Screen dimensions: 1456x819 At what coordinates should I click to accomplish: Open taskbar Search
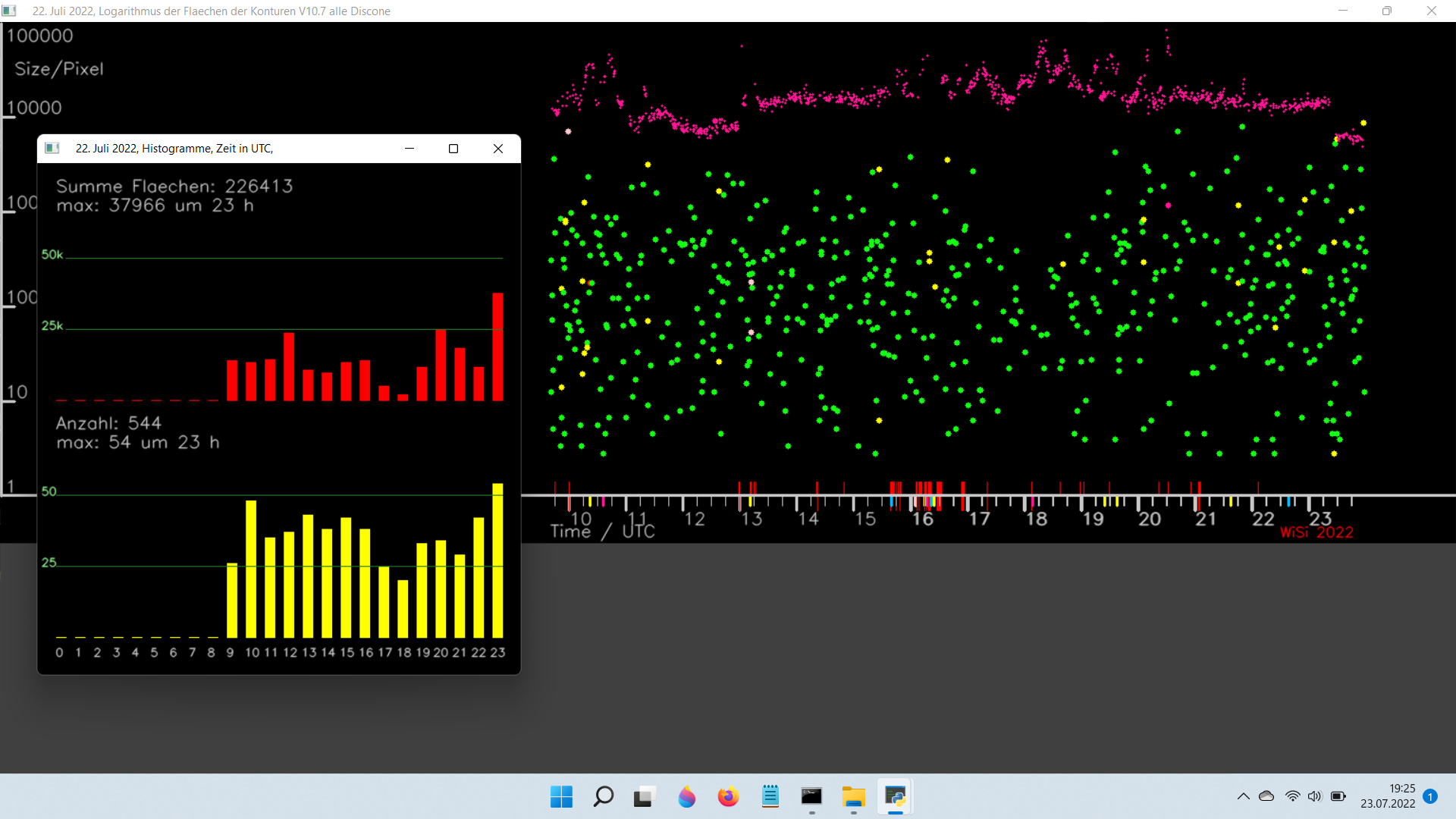(x=604, y=797)
